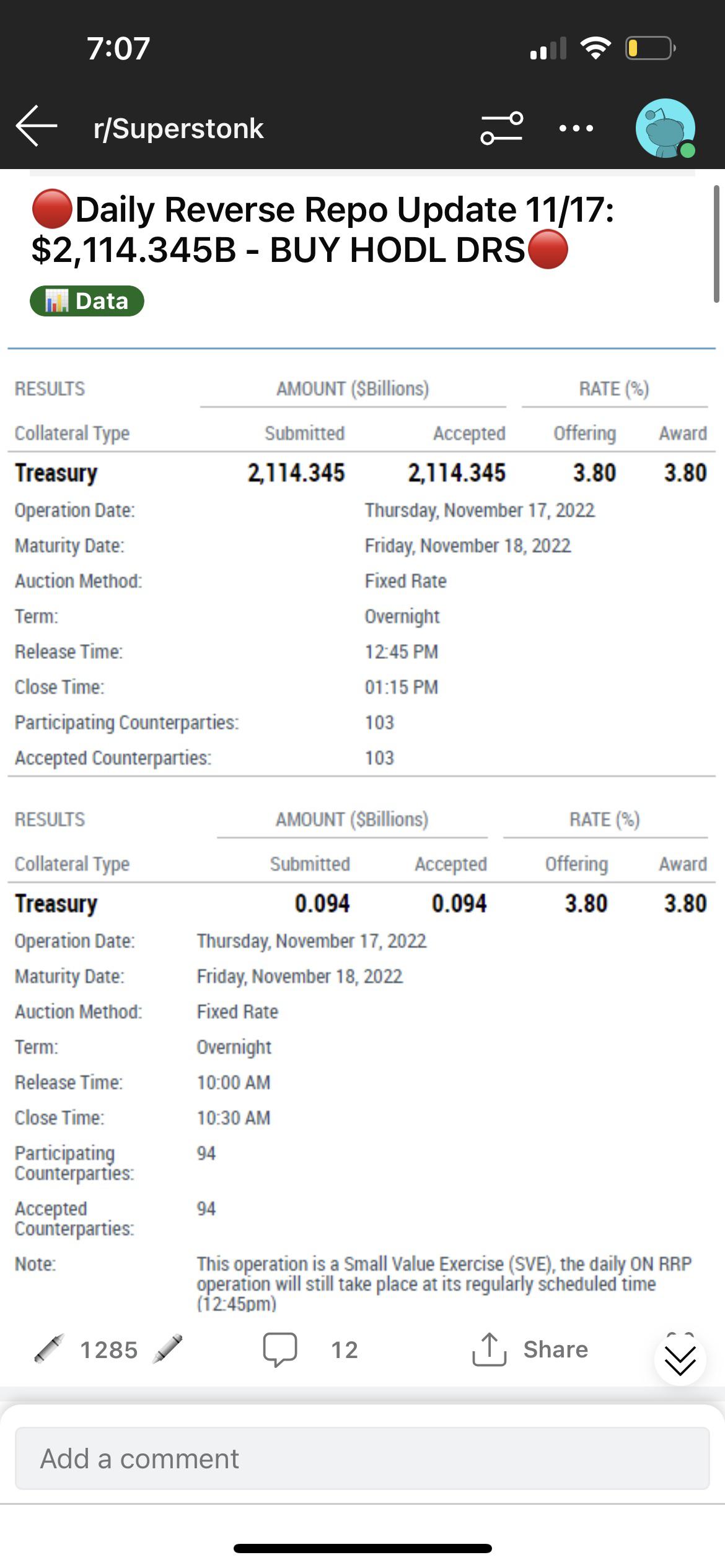Tap the 12 comments count
This screenshot has width=725, height=1568.
pyautogui.click(x=345, y=1350)
